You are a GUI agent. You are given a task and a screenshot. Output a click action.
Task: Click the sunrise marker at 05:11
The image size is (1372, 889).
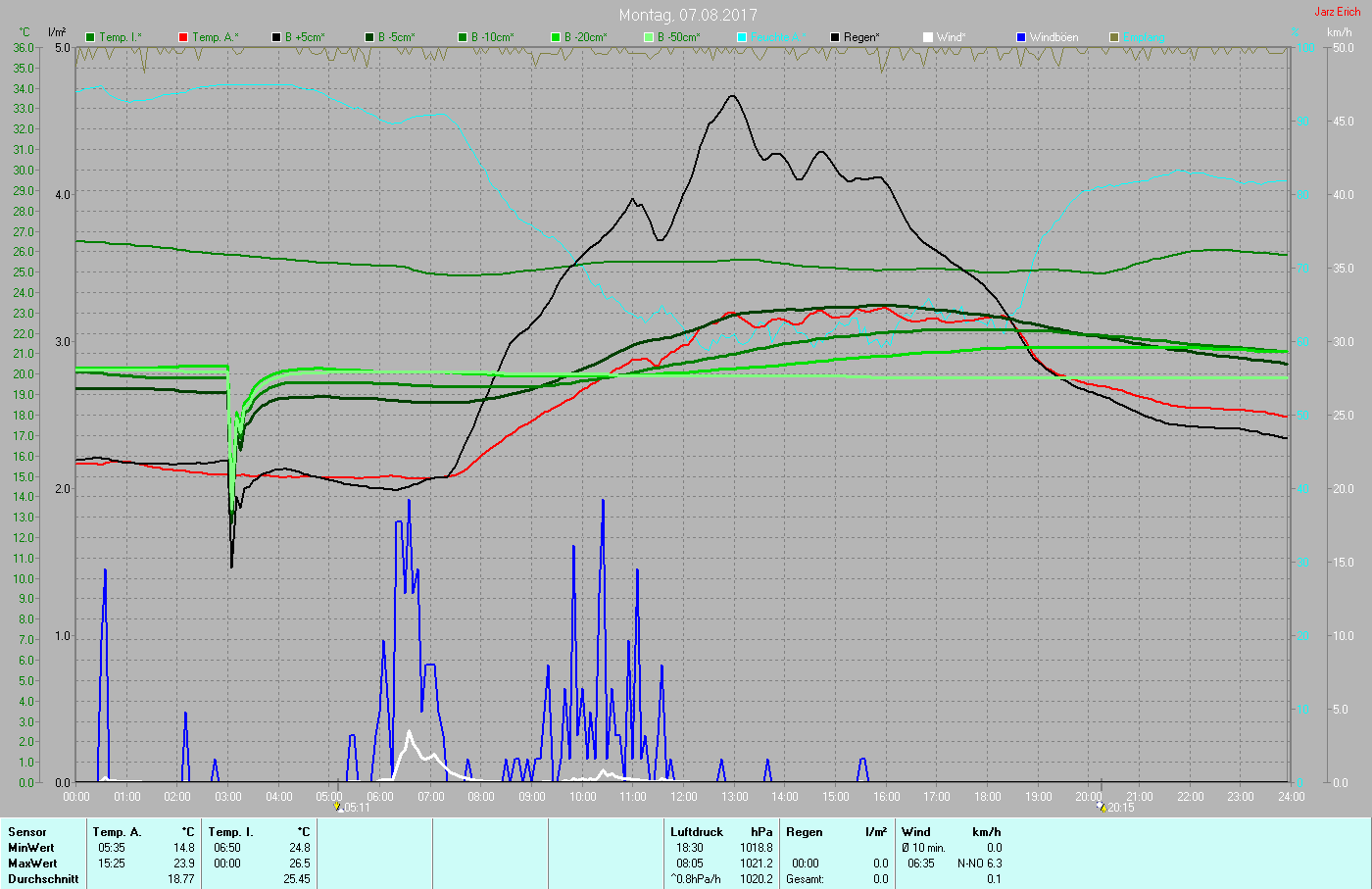339,808
